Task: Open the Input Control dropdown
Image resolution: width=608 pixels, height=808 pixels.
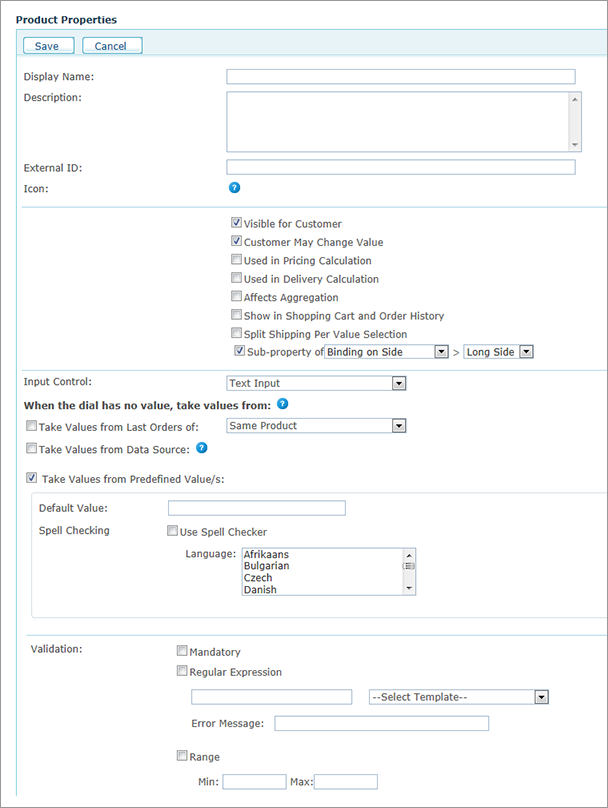Action: point(399,383)
